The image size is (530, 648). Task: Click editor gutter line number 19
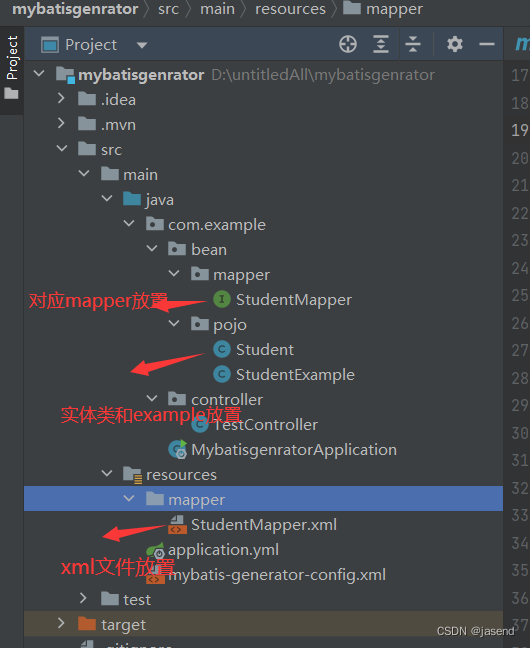tap(520, 130)
